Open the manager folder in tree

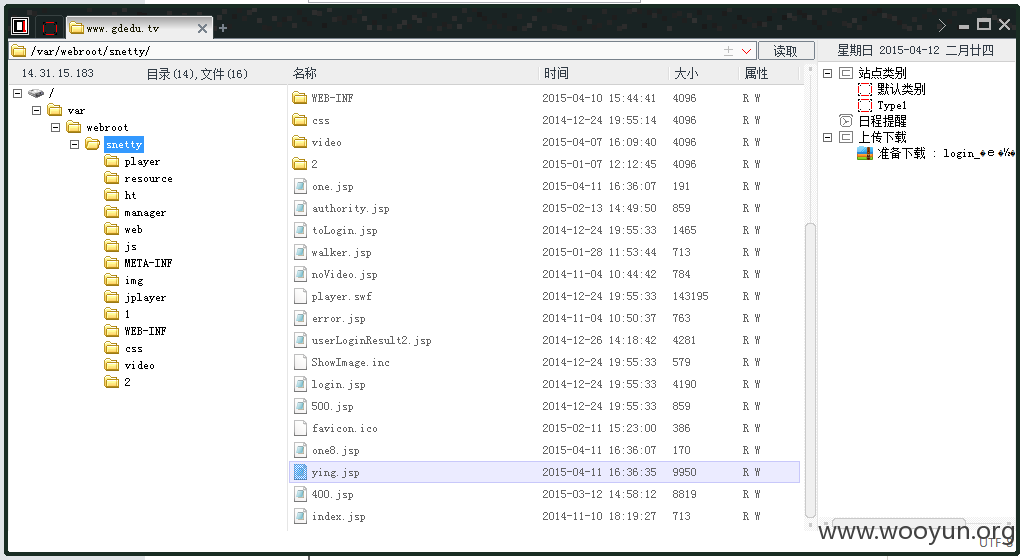point(145,212)
